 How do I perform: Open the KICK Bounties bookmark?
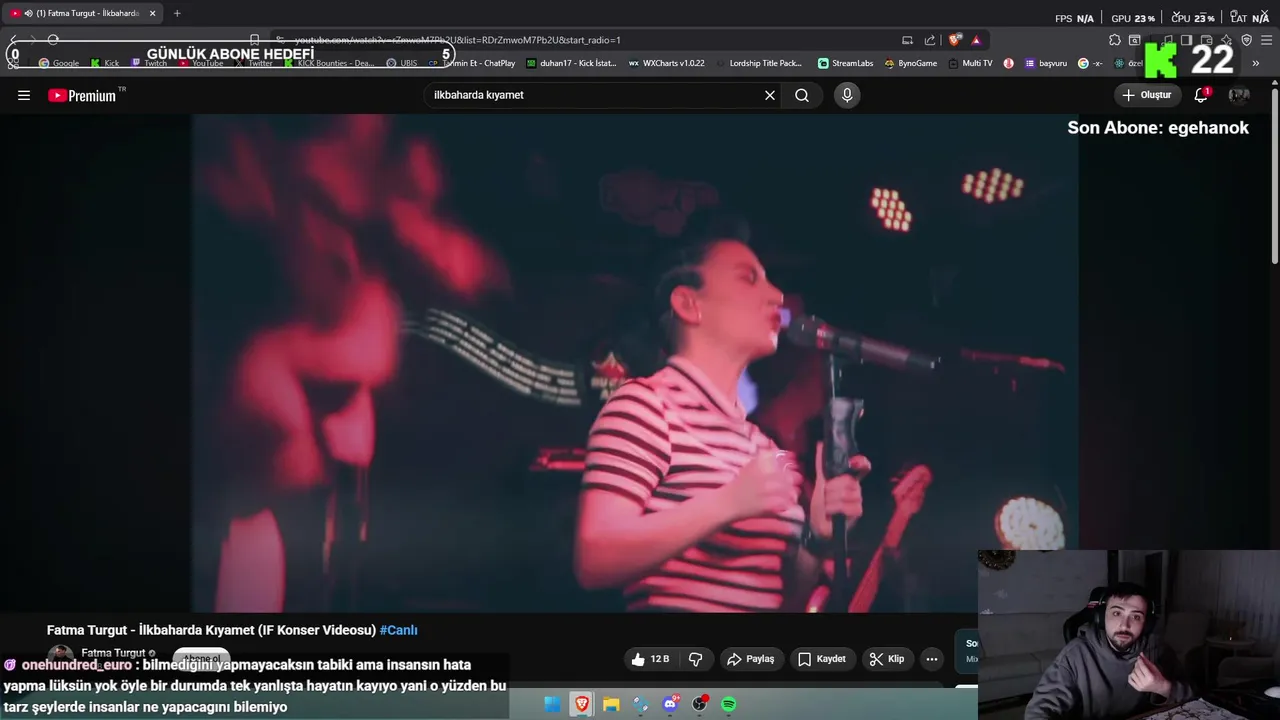coord(328,63)
